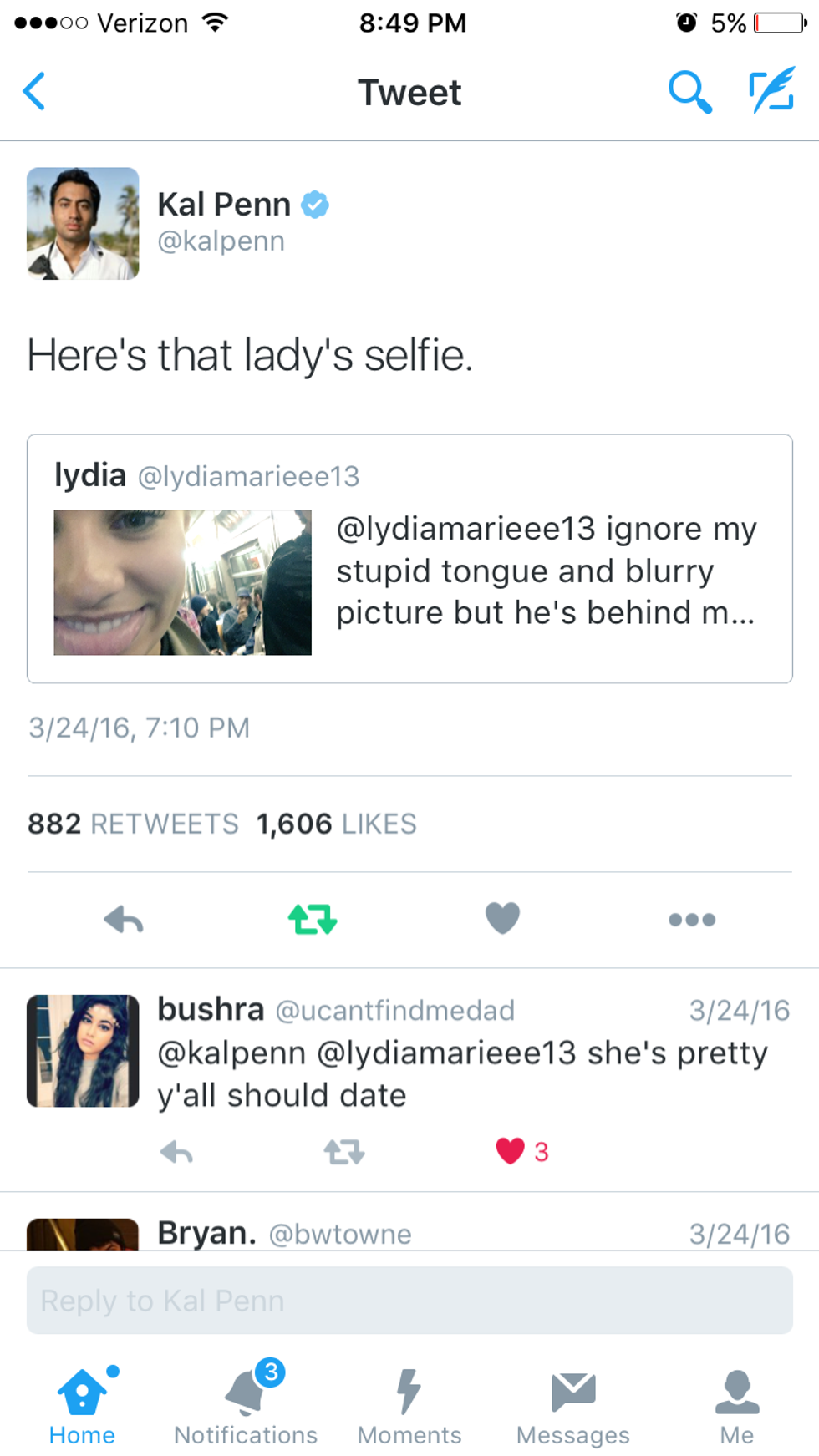Open Kal Penn's profile picture
The image size is (819, 1456).
pos(83,223)
